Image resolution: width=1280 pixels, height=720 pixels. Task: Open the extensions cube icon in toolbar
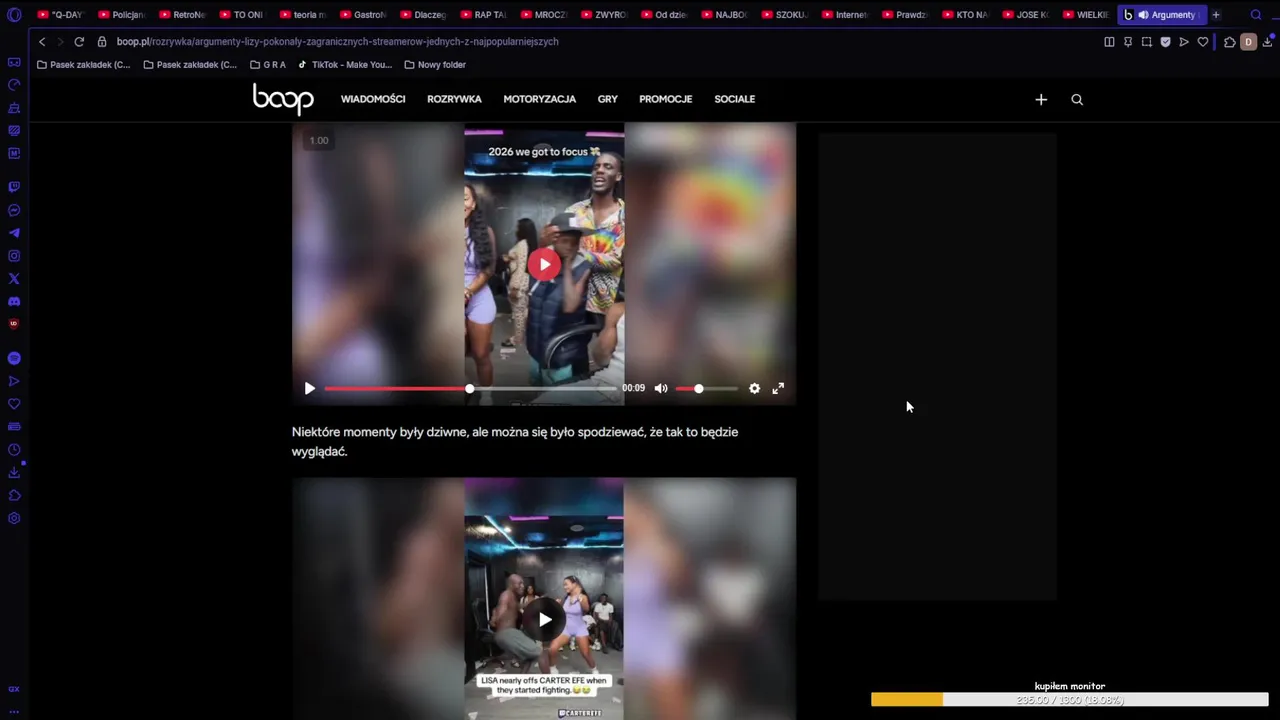click(1229, 42)
